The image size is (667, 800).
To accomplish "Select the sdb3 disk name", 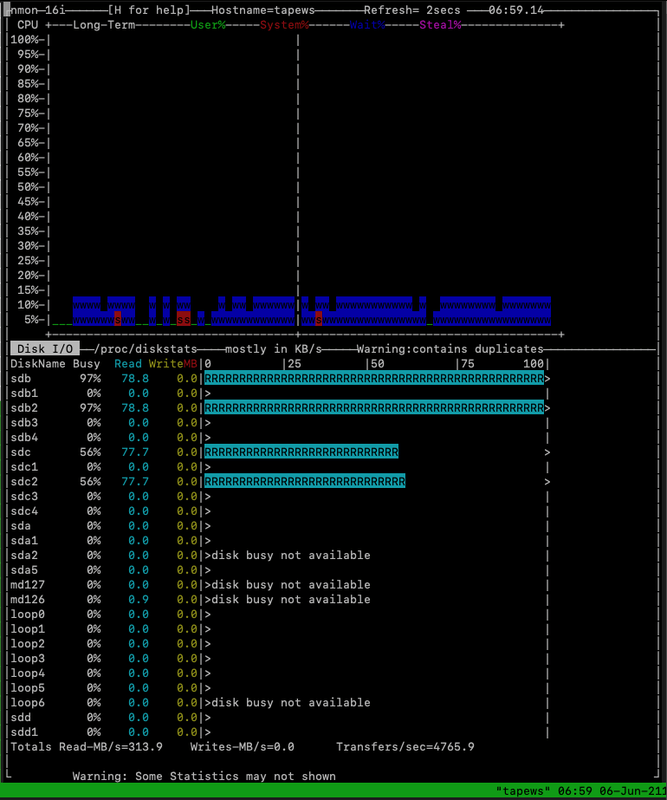I will click(x=24, y=423).
